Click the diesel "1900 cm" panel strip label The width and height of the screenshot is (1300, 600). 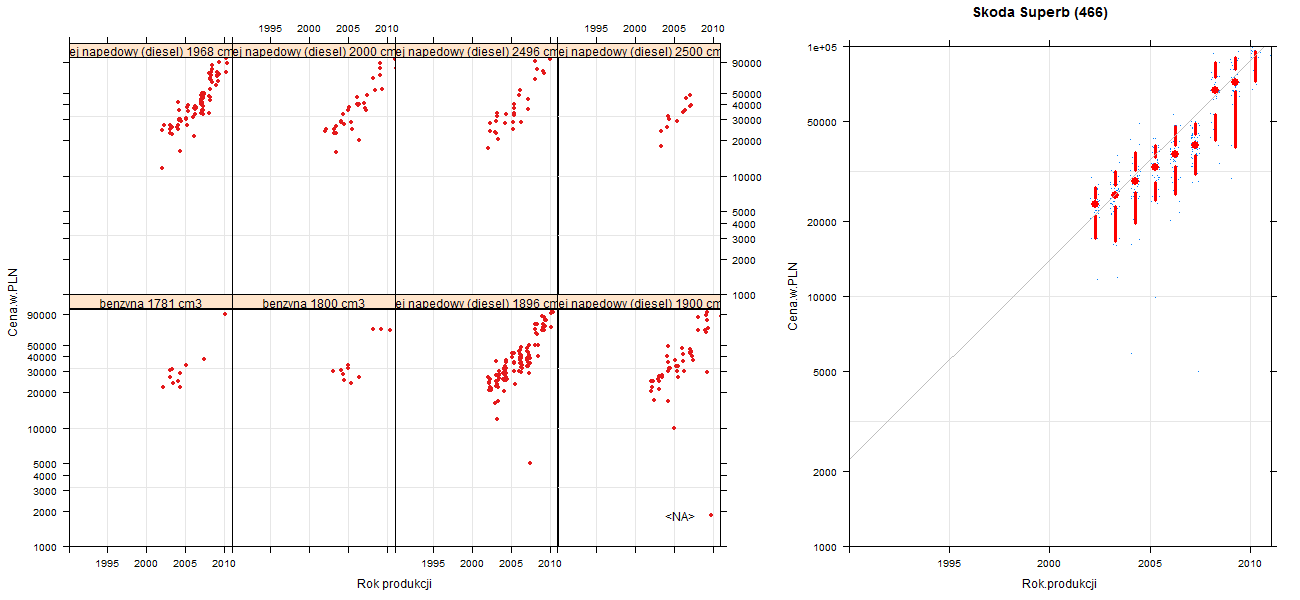[639, 303]
